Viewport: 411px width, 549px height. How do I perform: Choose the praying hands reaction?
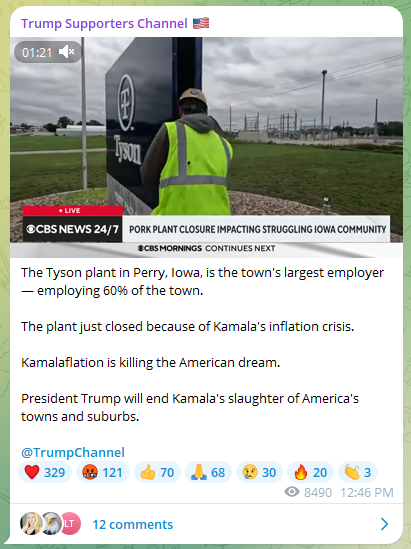point(208,472)
